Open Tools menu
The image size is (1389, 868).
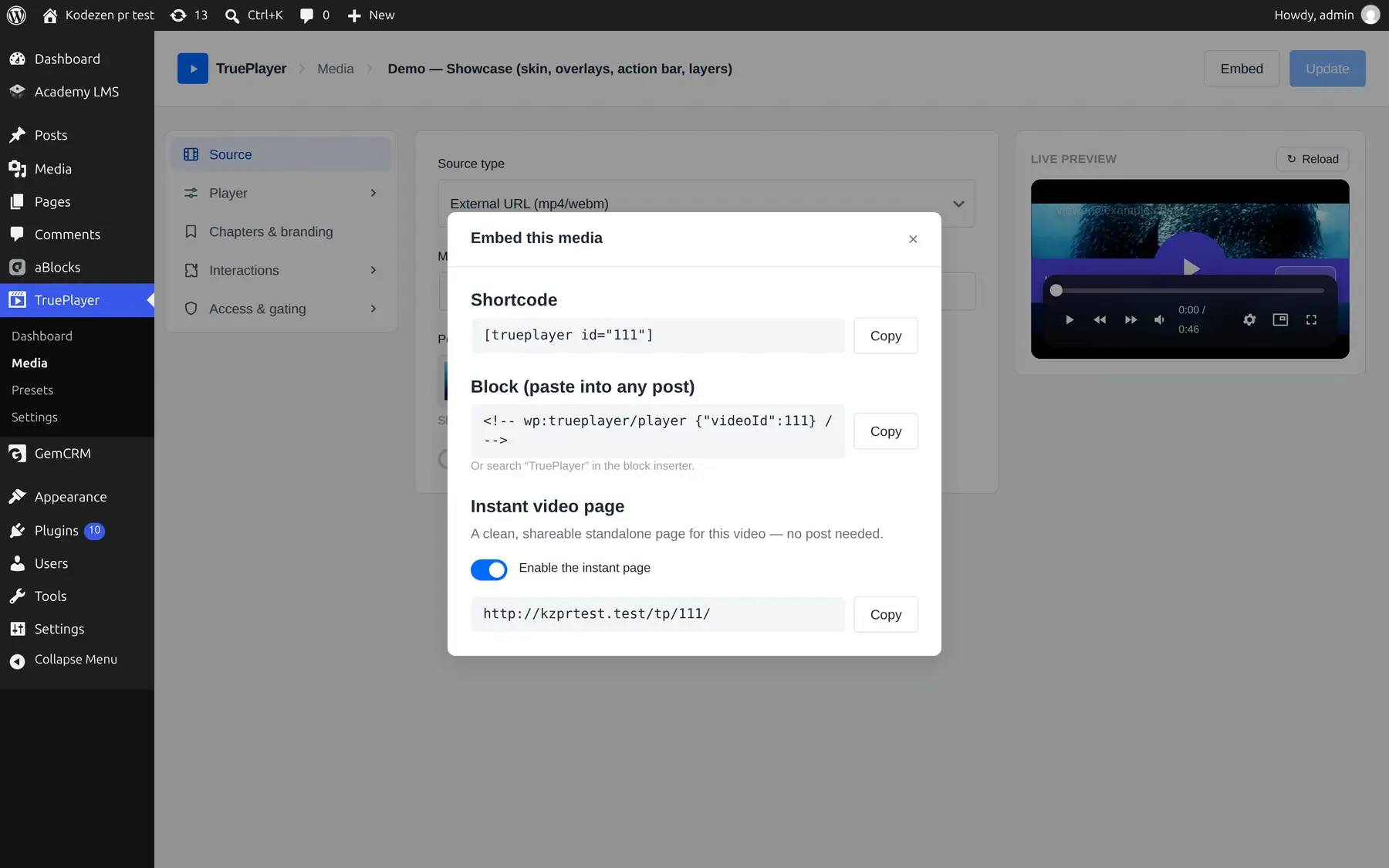tap(77, 596)
